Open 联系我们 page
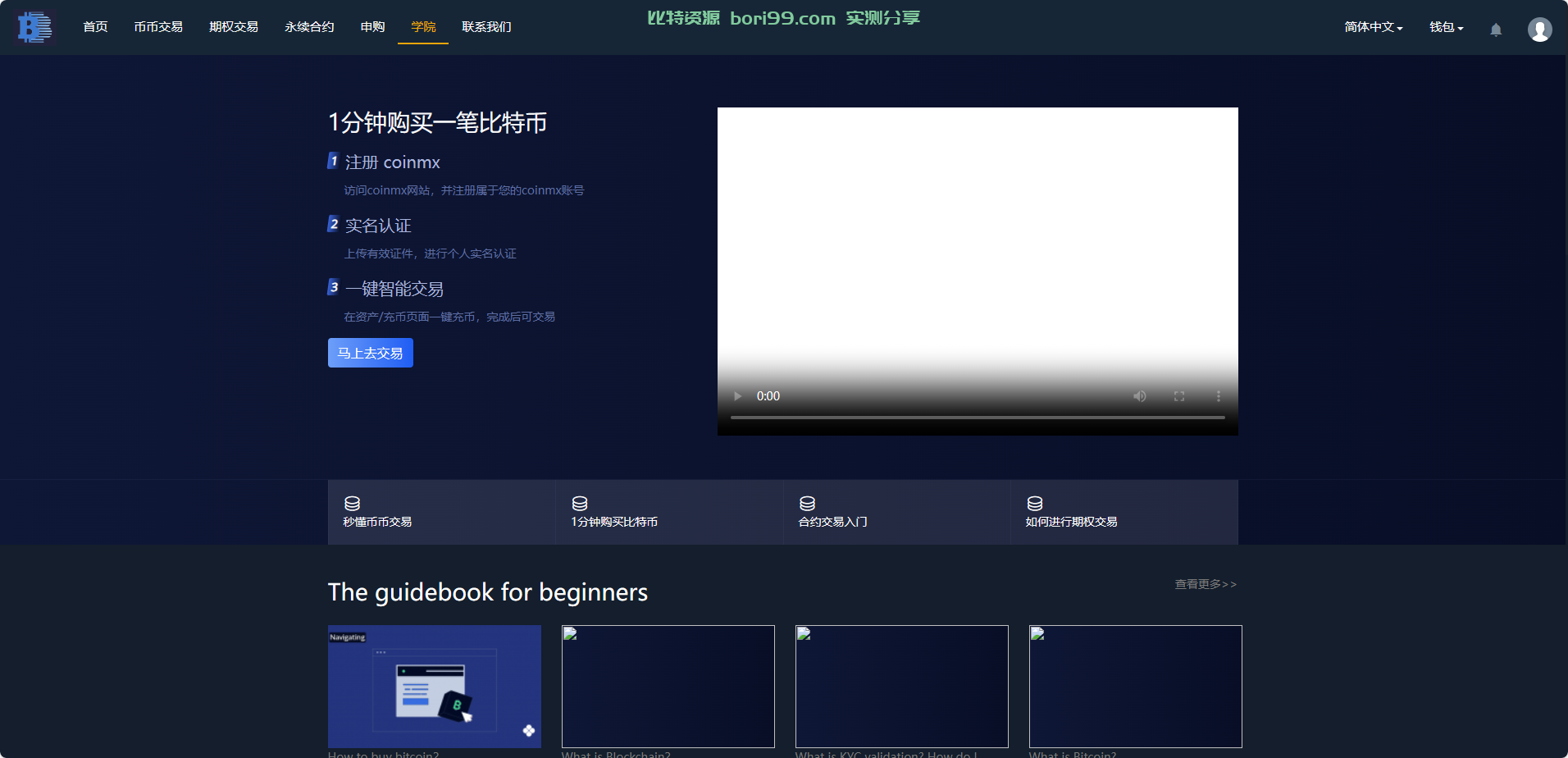The height and width of the screenshot is (758, 1568). pos(486,27)
